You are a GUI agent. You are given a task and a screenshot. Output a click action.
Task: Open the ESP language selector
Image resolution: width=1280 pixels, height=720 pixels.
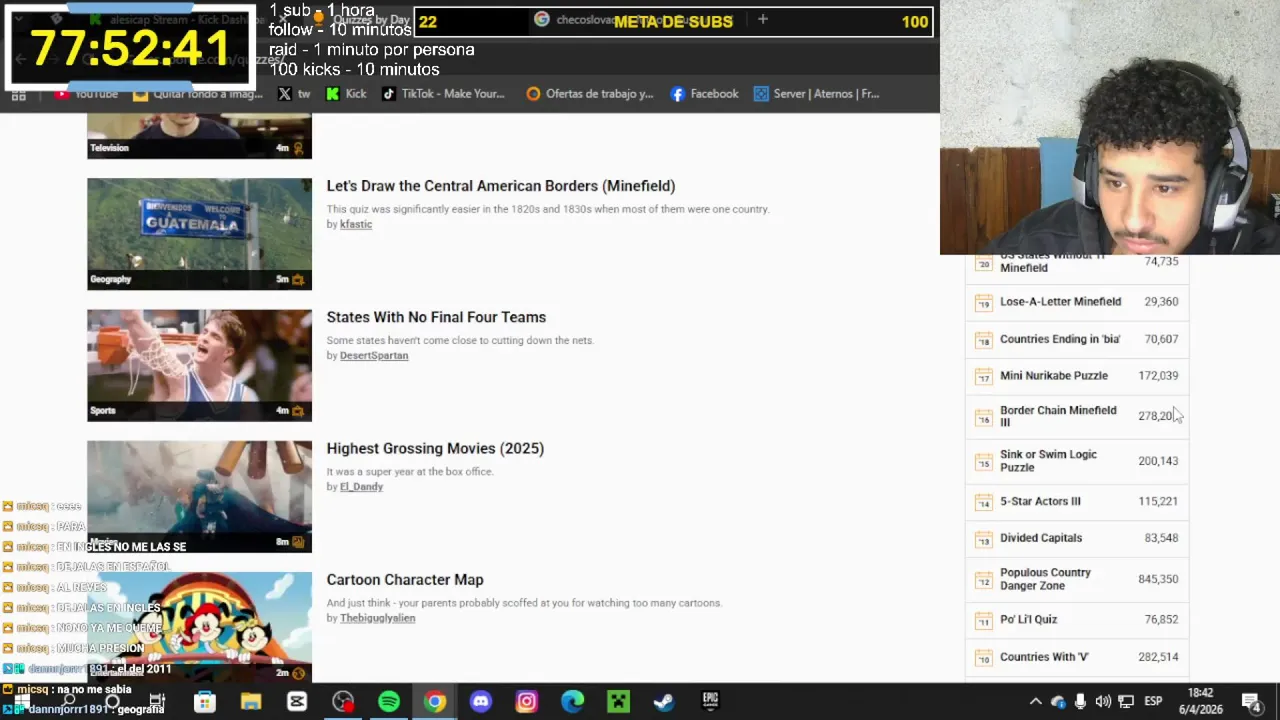(x=1153, y=701)
